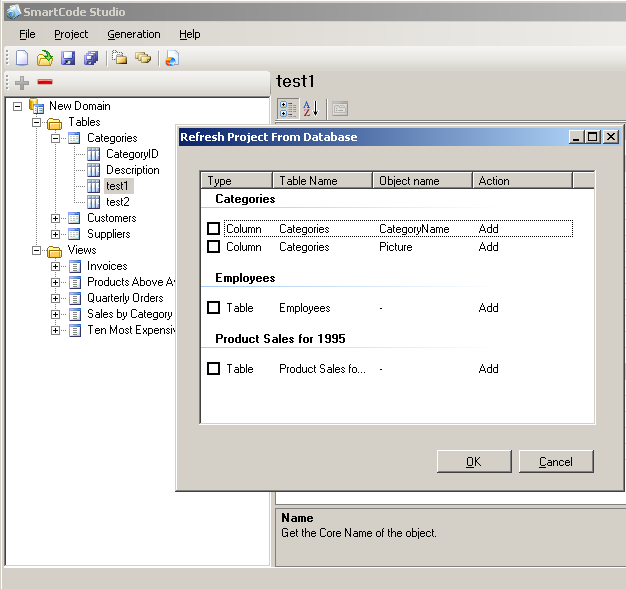Click the Action column header
626x589 pixels.
[523, 180]
